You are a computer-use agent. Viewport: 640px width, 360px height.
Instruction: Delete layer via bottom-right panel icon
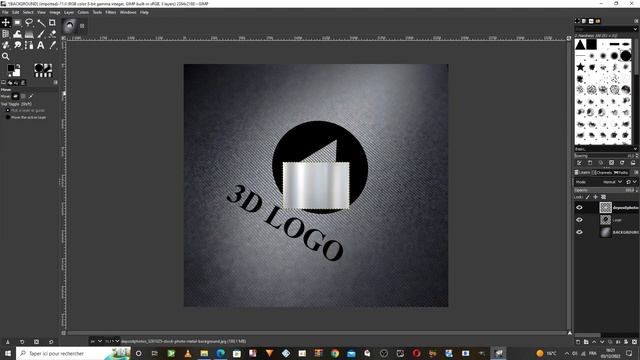634,342
